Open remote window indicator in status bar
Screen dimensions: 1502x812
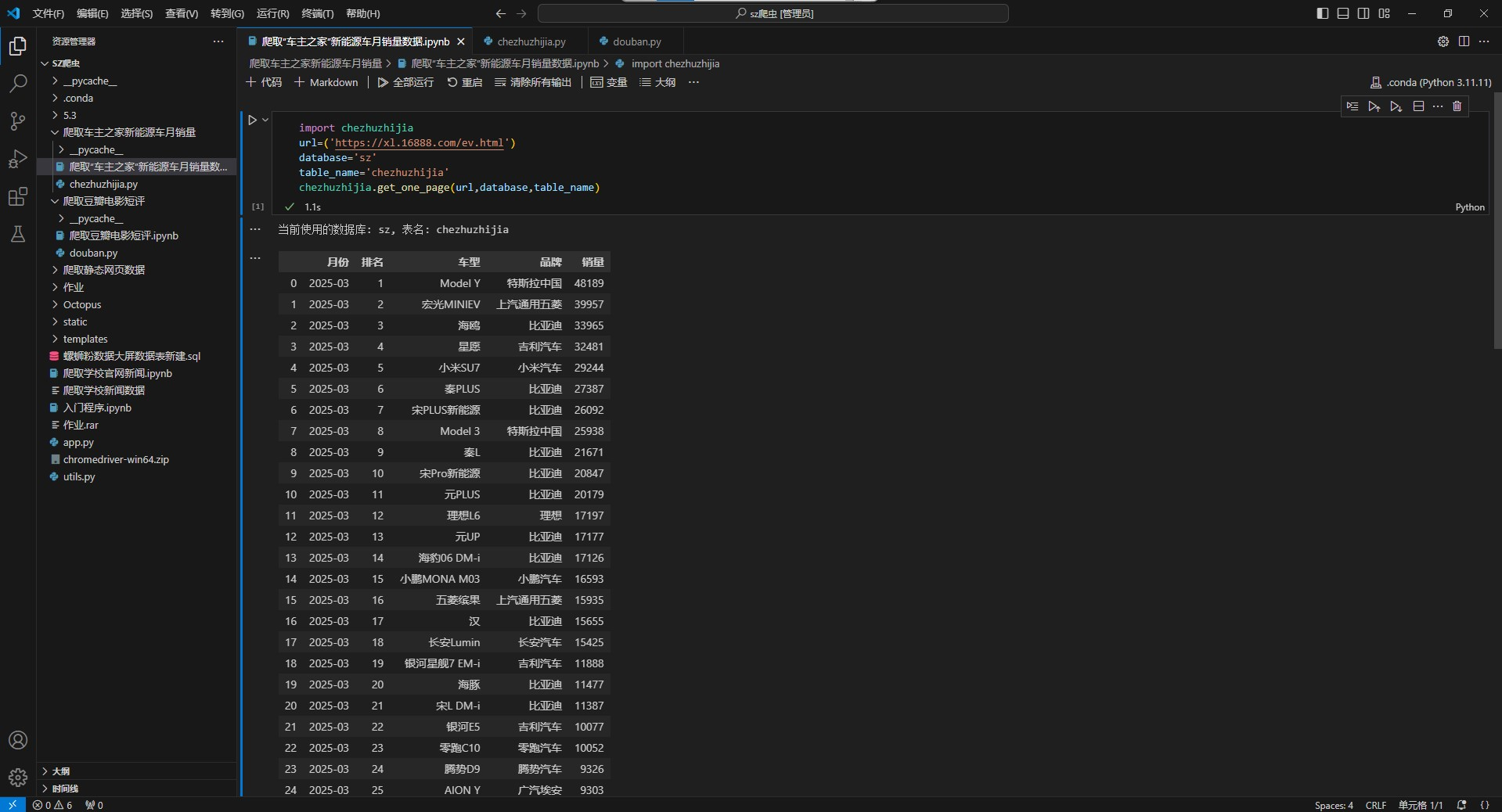13,805
